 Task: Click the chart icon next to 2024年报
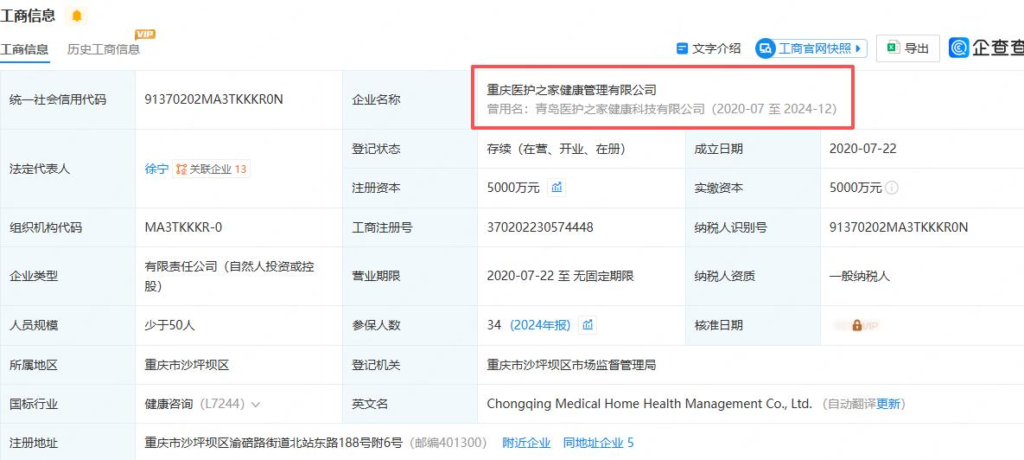[588, 325]
